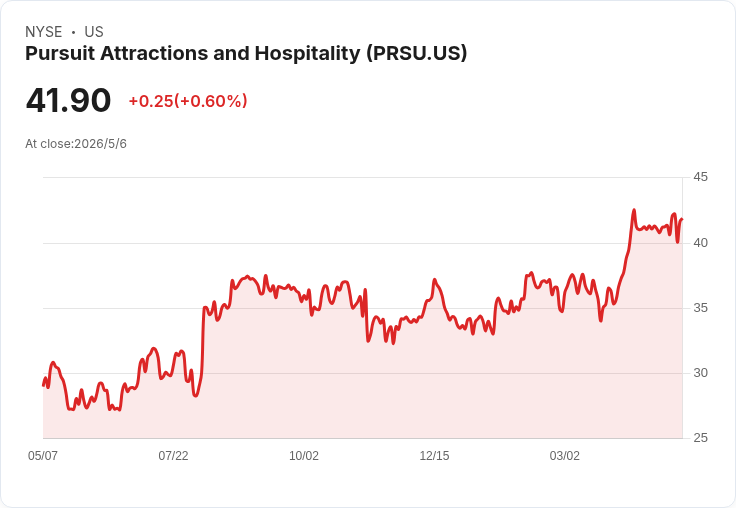Click the 45 y-axis price label

point(700,177)
